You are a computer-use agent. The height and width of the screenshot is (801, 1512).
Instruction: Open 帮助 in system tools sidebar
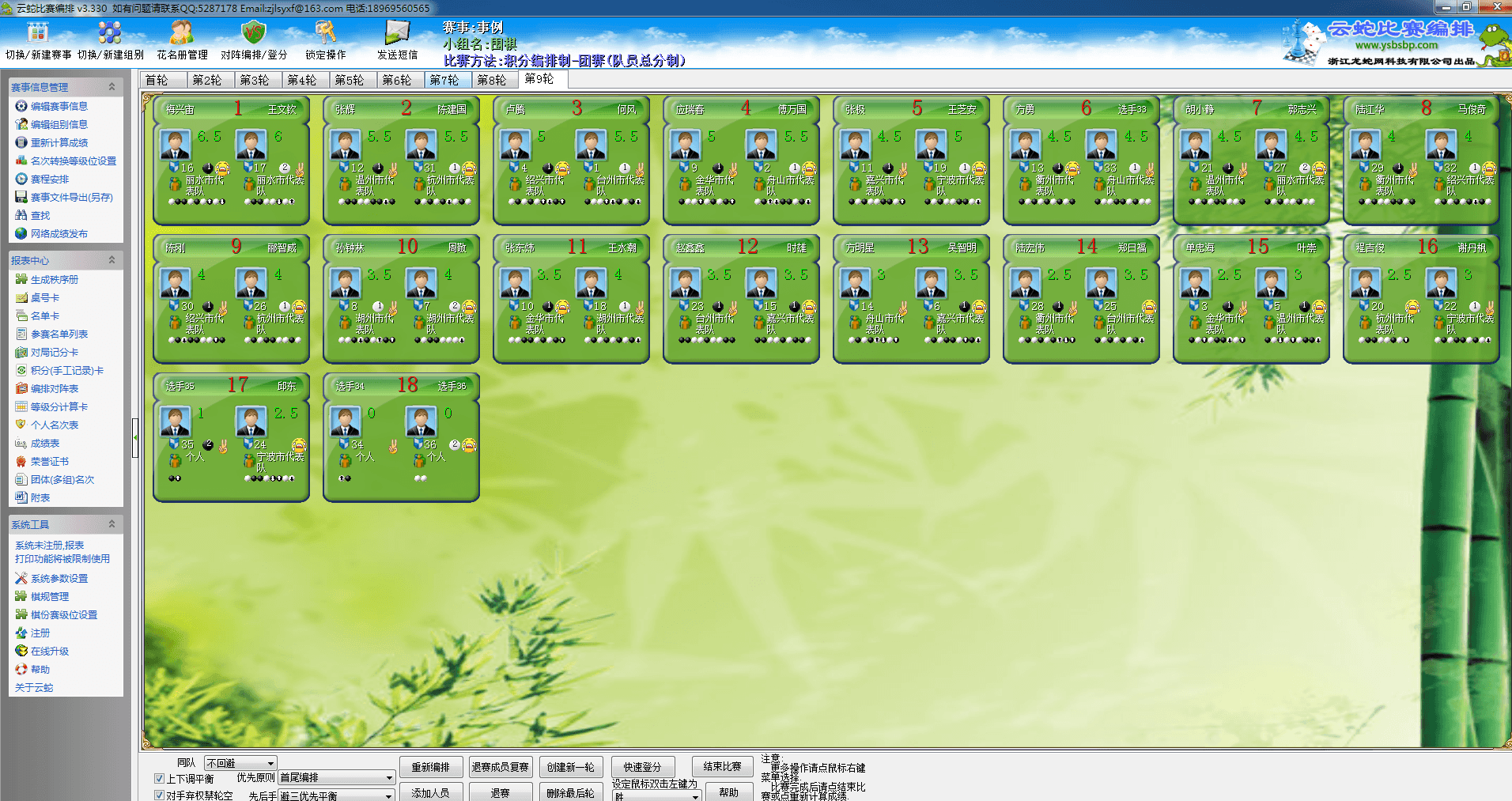click(32, 669)
